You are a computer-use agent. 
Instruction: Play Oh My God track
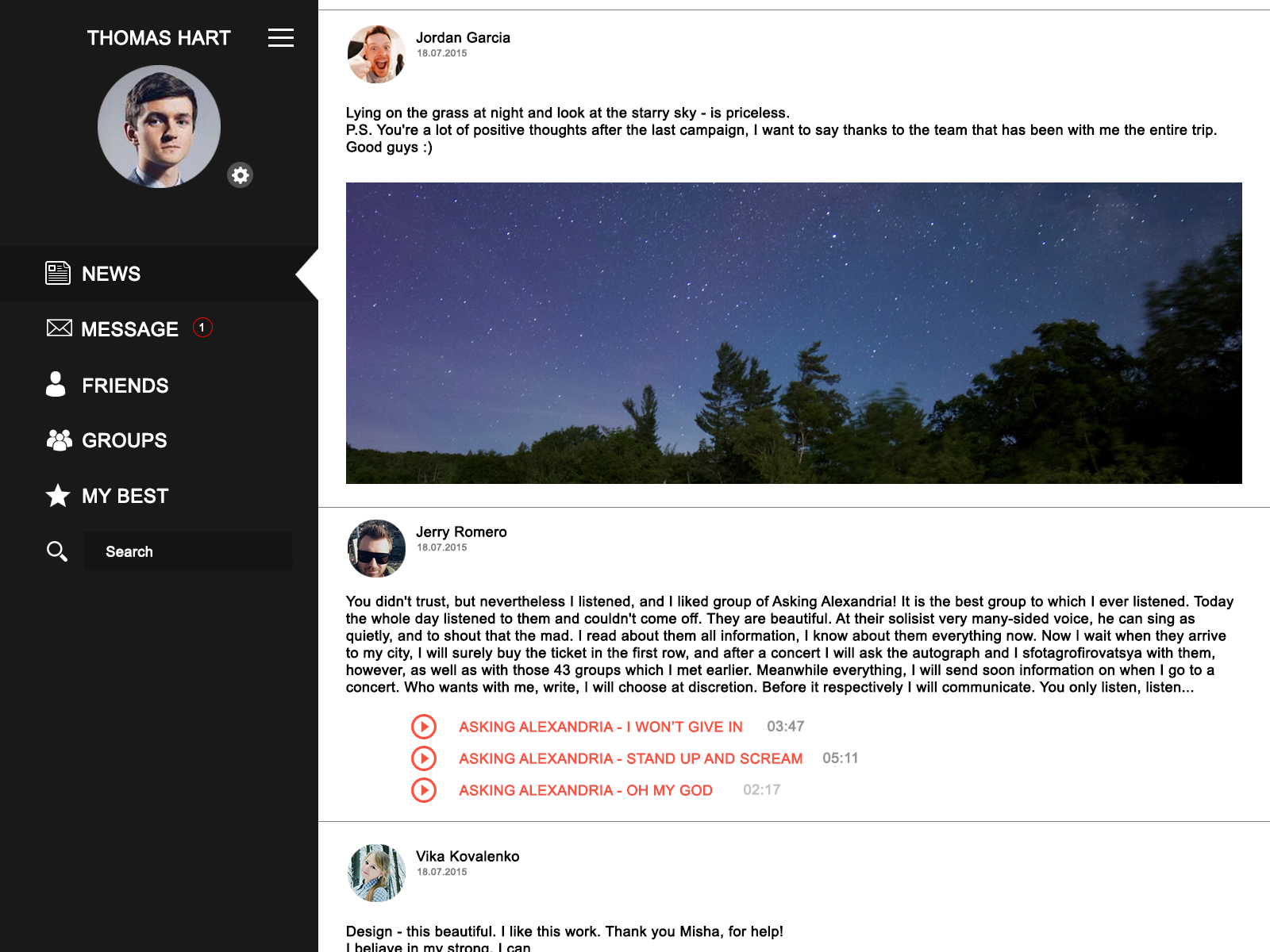pyautogui.click(x=424, y=790)
